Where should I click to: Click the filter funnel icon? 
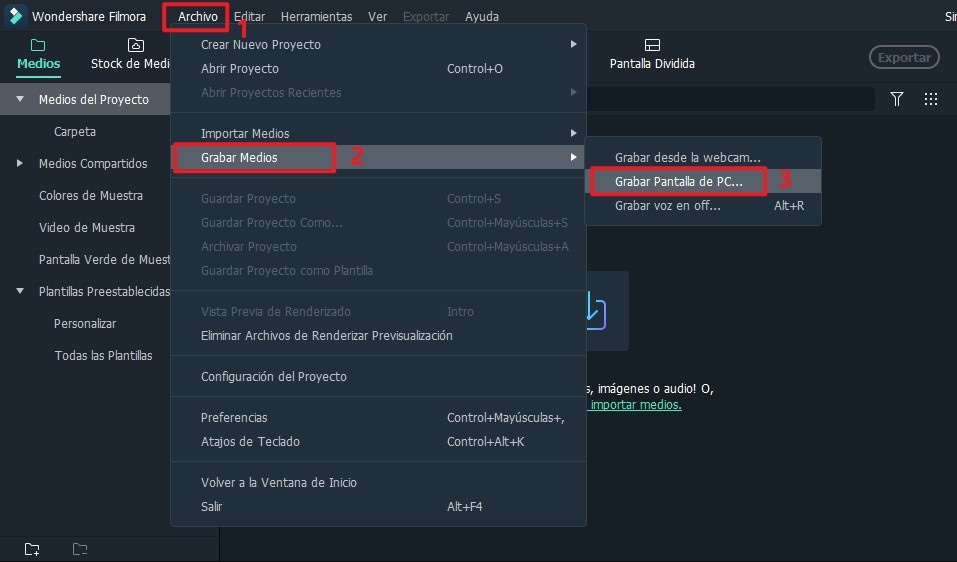coord(896,99)
